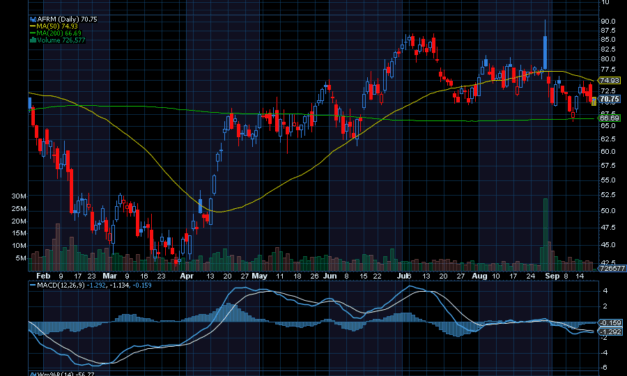Select the MA(50) 74.93 legend entry
The width and height of the screenshot is (627, 376).
[x=57, y=26]
